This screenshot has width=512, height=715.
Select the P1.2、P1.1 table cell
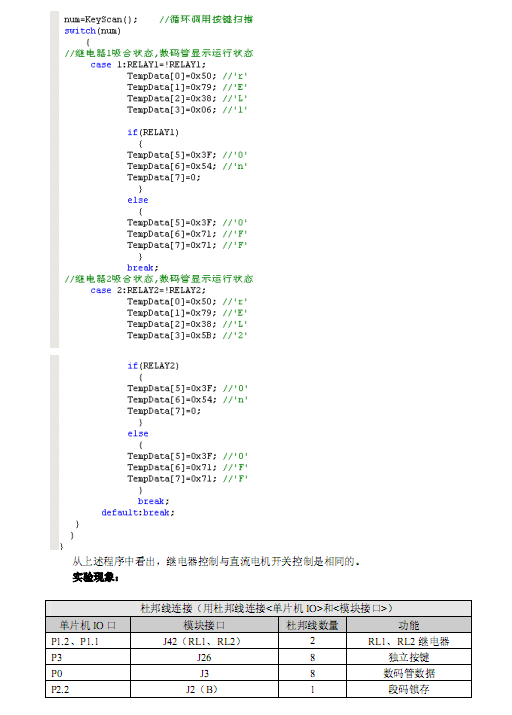click(88, 641)
